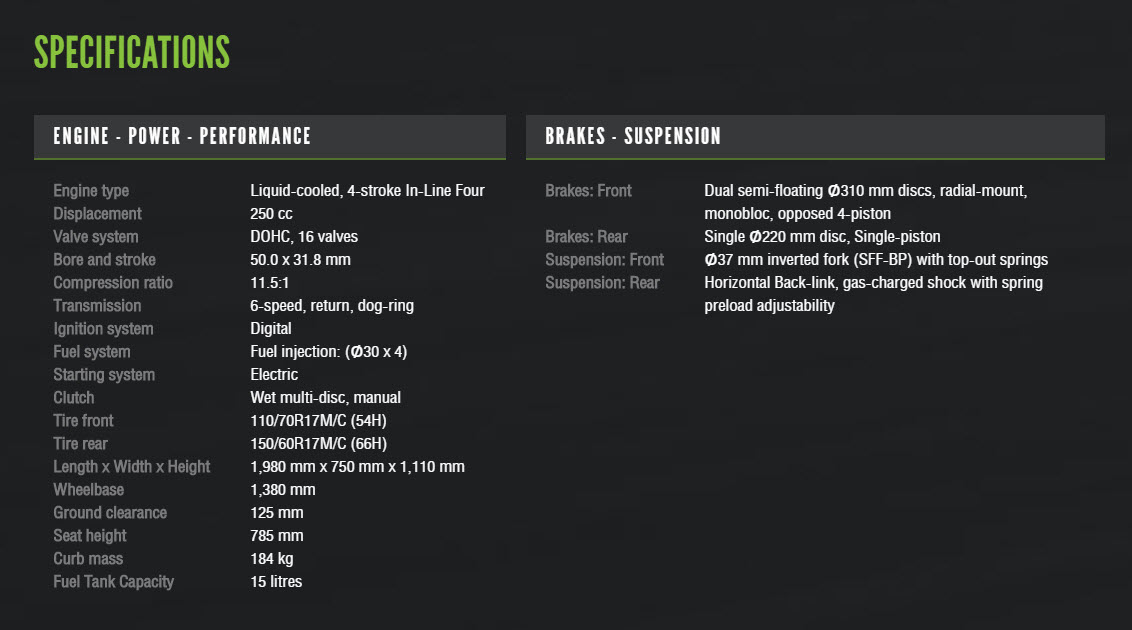The height and width of the screenshot is (630, 1132).
Task: Click the Wheelbase value 1,380 mm
Action: pos(283,490)
